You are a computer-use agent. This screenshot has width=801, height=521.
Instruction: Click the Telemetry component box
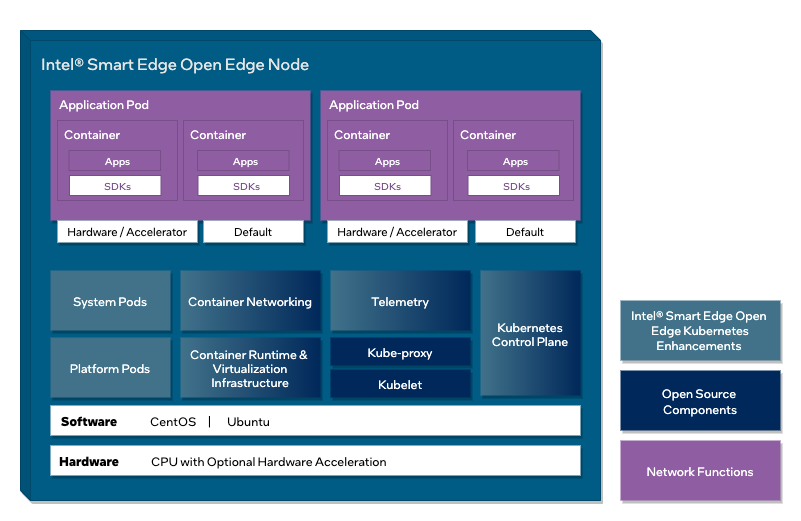click(400, 302)
